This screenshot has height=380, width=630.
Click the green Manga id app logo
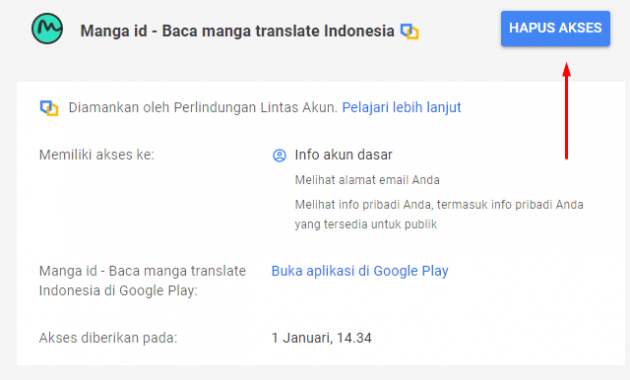pyautogui.click(x=47, y=29)
